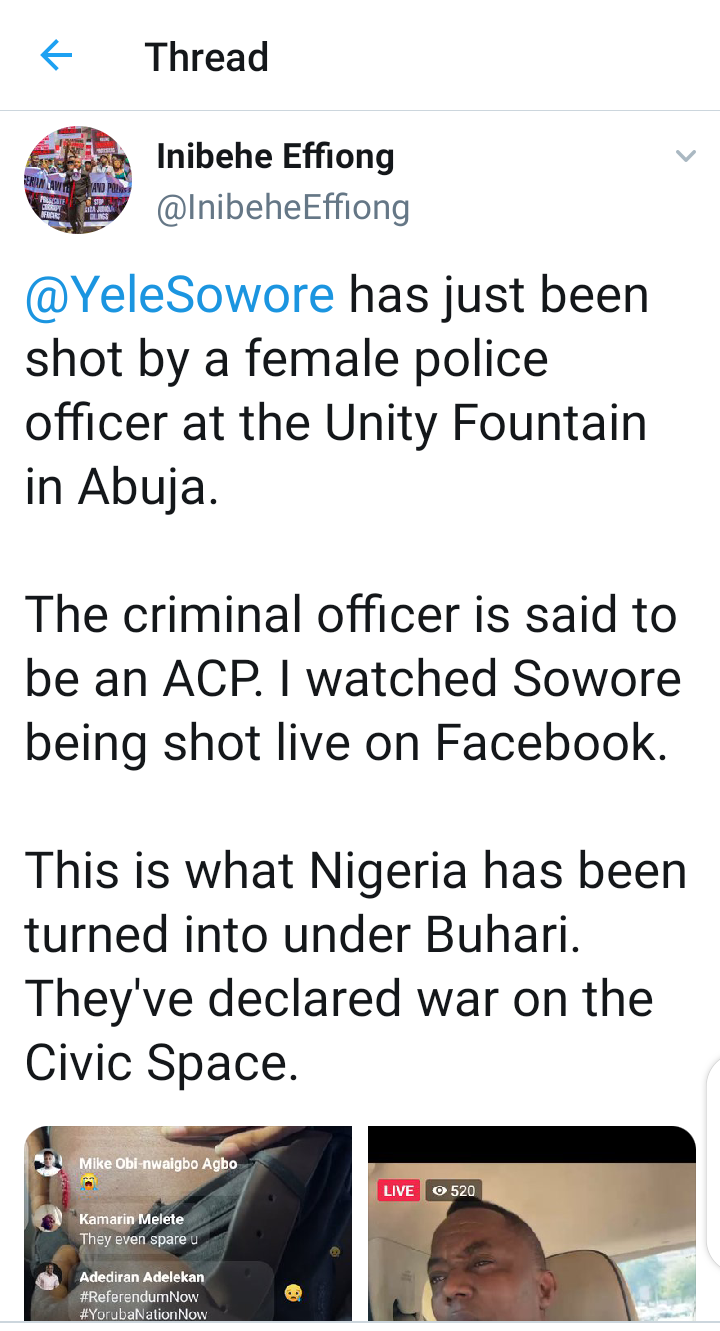The height and width of the screenshot is (1331, 720).
Task: Tap Kamarin Melete's comment avatar
Action: tap(49, 1218)
